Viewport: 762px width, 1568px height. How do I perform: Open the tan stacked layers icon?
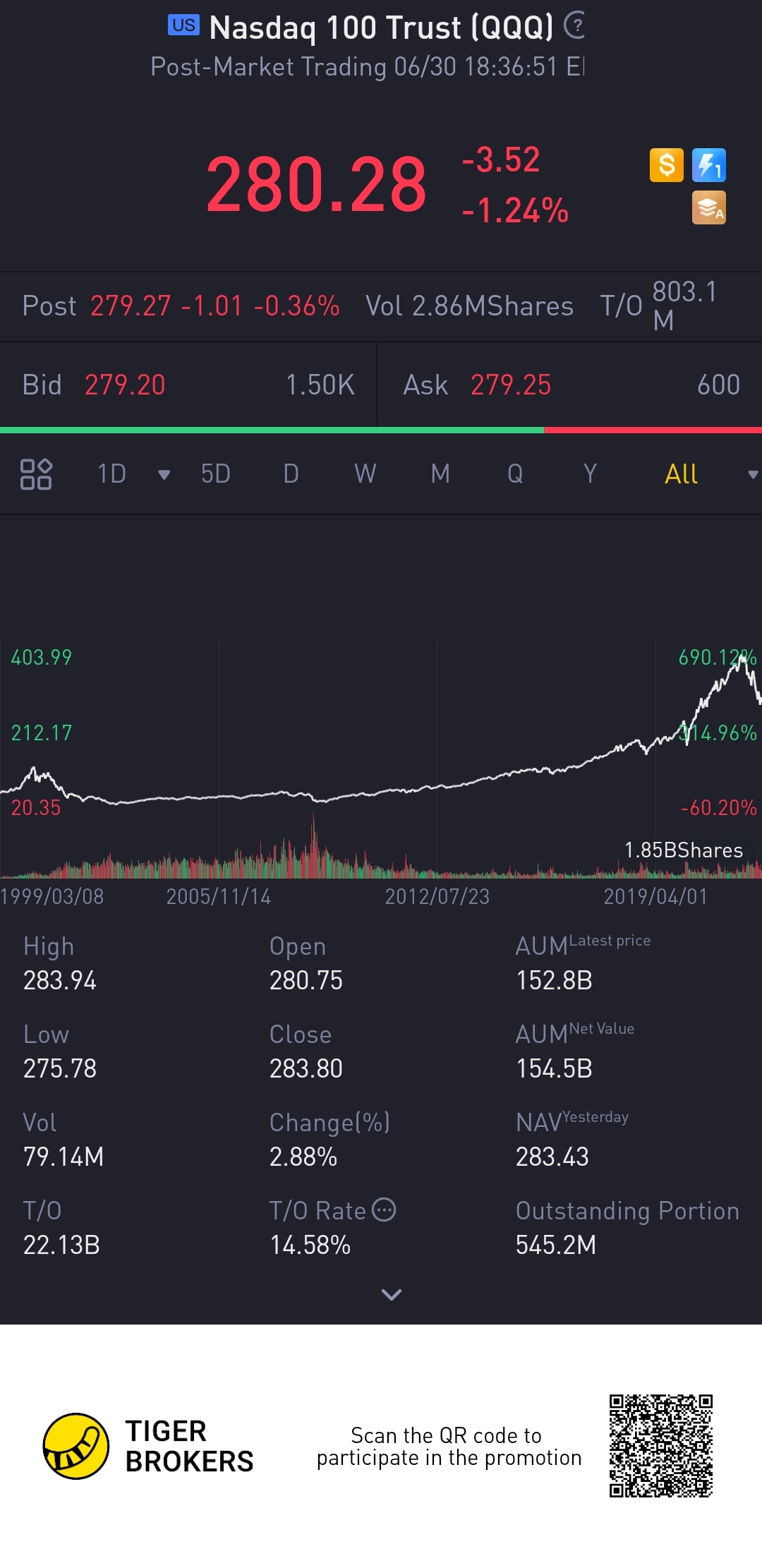click(709, 207)
